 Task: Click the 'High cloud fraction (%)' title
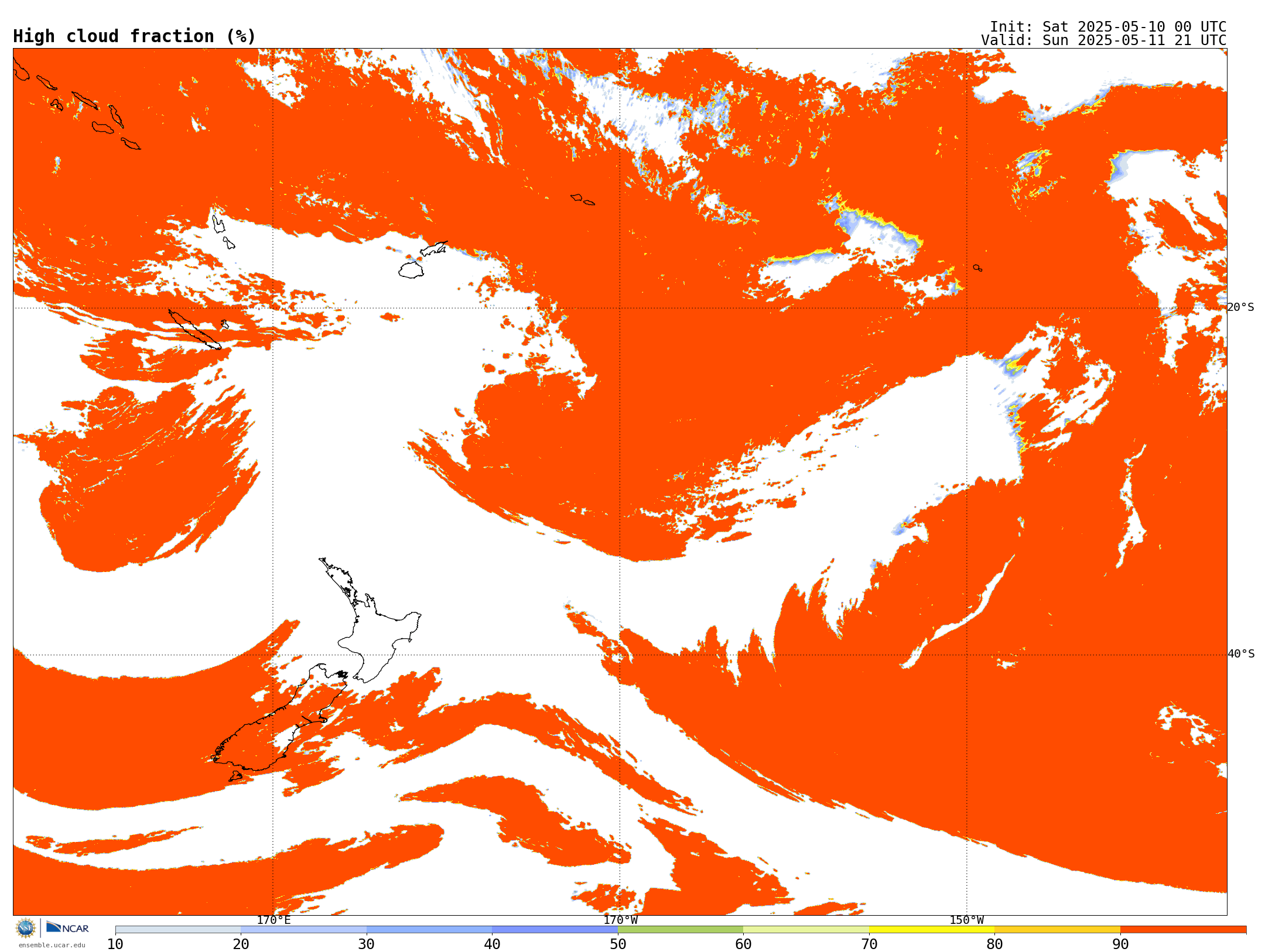coord(134,36)
